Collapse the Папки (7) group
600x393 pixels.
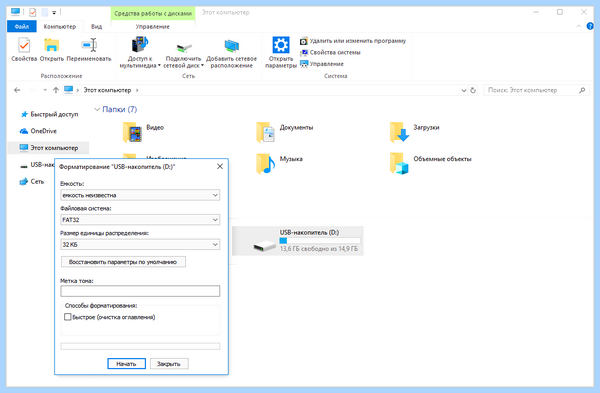pyautogui.click(x=97, y=109)
